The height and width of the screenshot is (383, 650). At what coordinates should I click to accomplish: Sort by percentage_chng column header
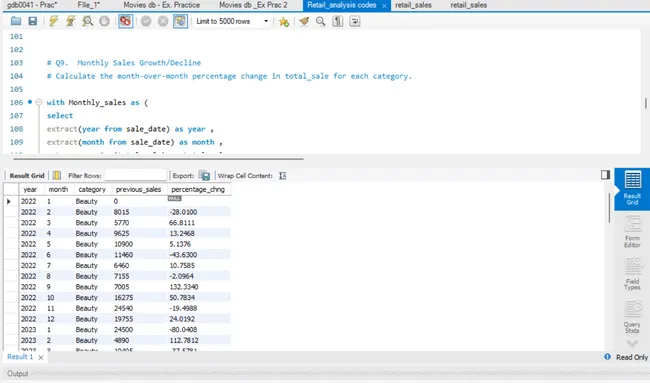[x=198, y=189]
